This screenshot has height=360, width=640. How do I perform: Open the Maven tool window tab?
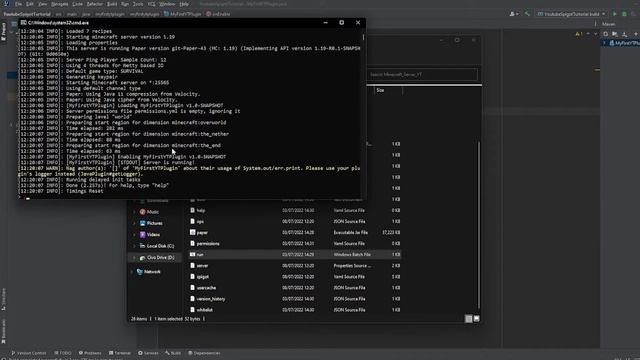(609, 24)
